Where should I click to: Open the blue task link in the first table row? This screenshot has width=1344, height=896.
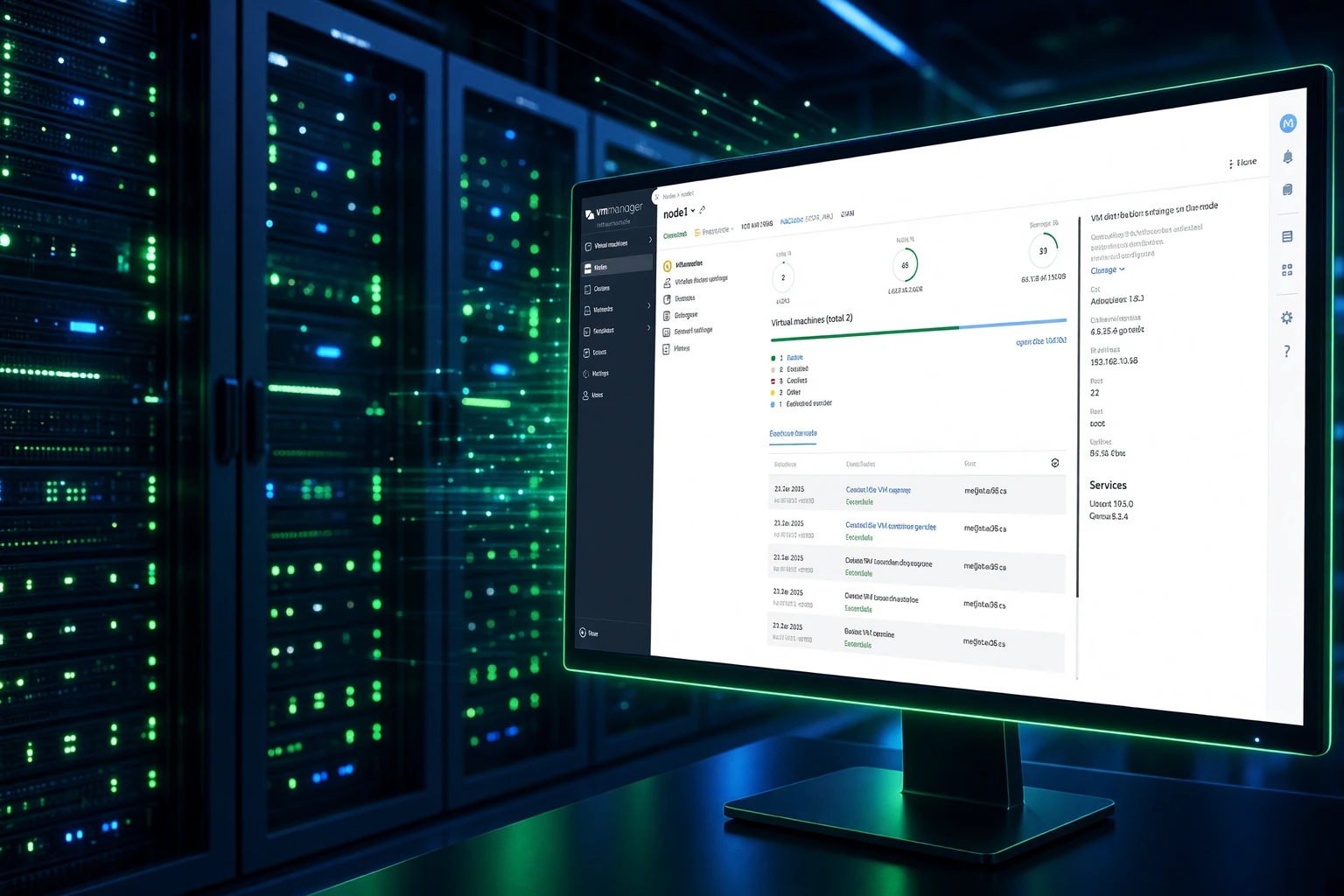tap(878, 490)
